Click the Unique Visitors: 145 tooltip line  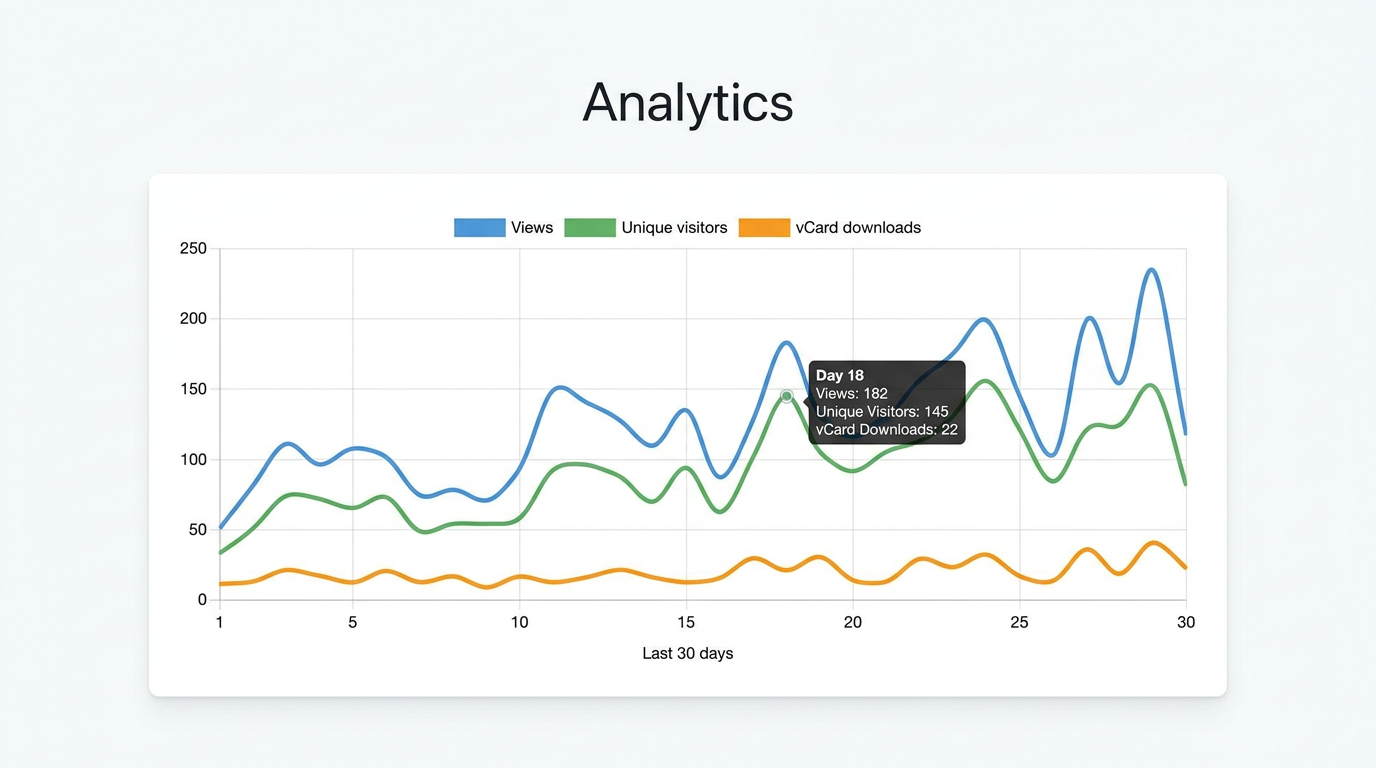(x=882, y=412)
